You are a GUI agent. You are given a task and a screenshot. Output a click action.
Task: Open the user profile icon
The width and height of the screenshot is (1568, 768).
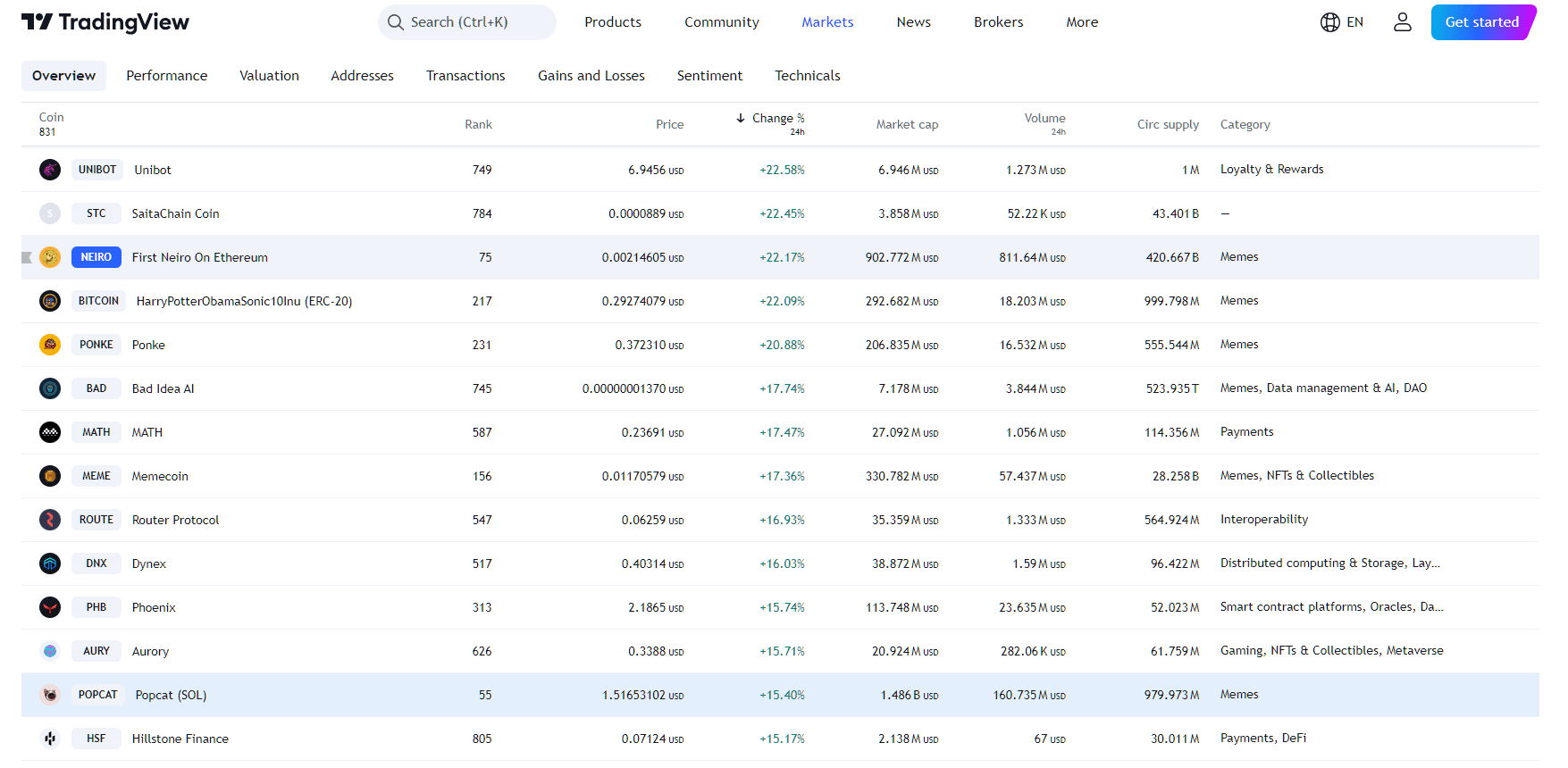[x=1402, y=22]
